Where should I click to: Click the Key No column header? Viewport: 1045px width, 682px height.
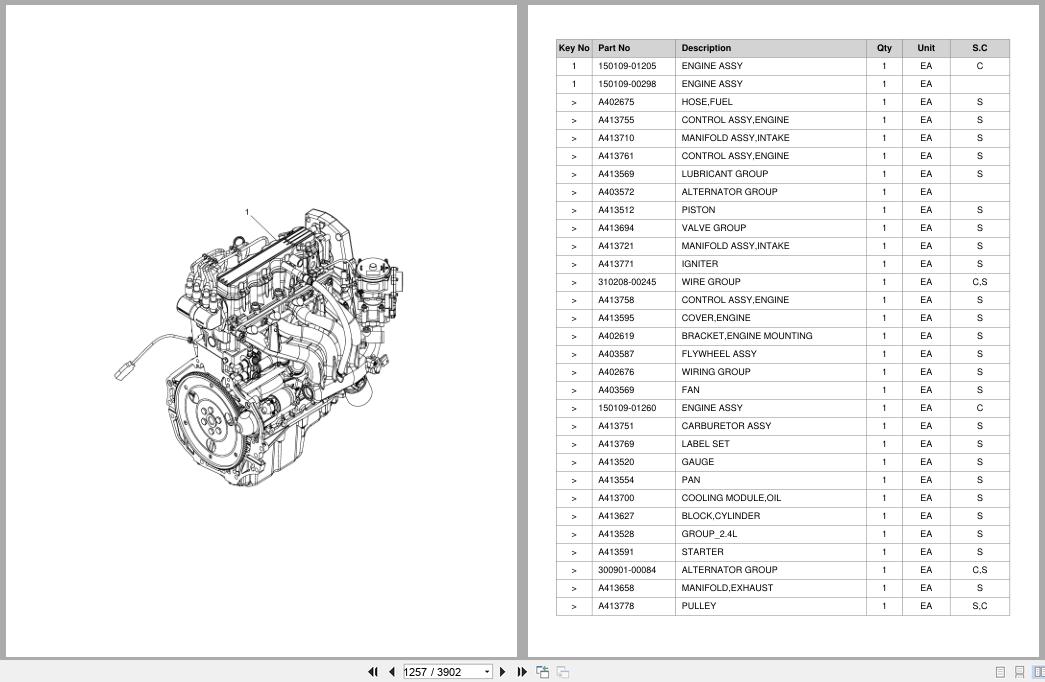point(574,48)
